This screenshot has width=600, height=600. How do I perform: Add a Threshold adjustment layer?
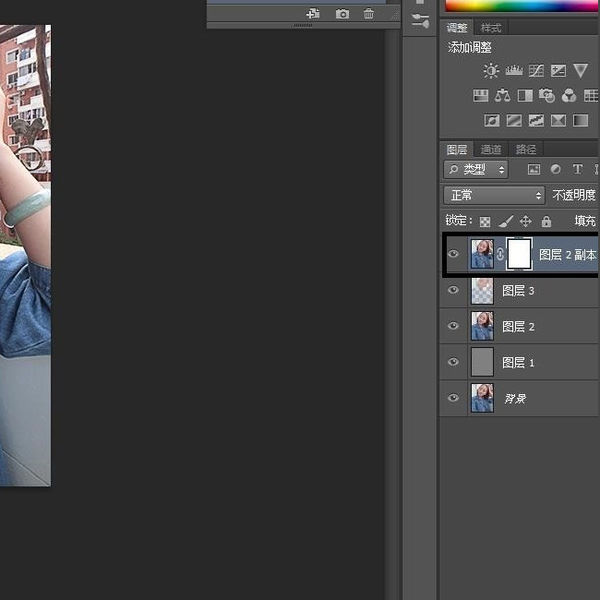pos(536,121)
